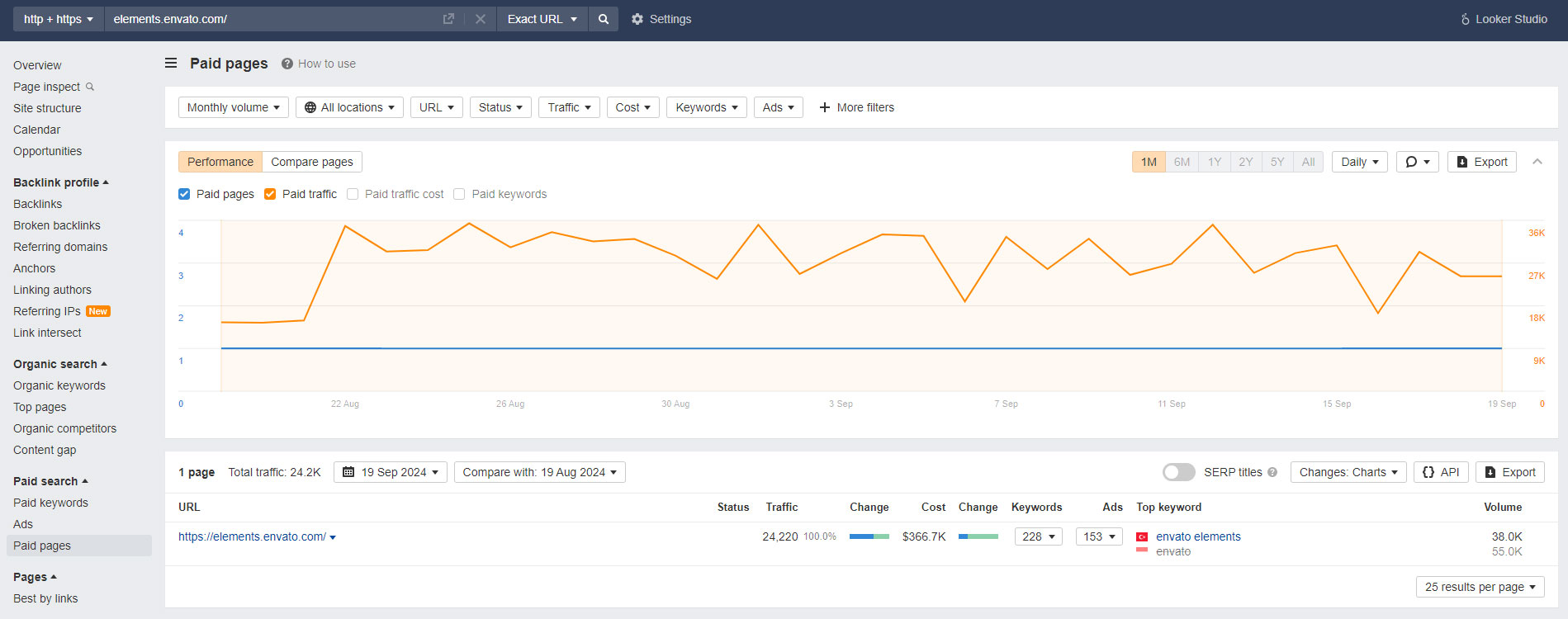
Task: Collapse the Backlink profile section
Action: 61,182
